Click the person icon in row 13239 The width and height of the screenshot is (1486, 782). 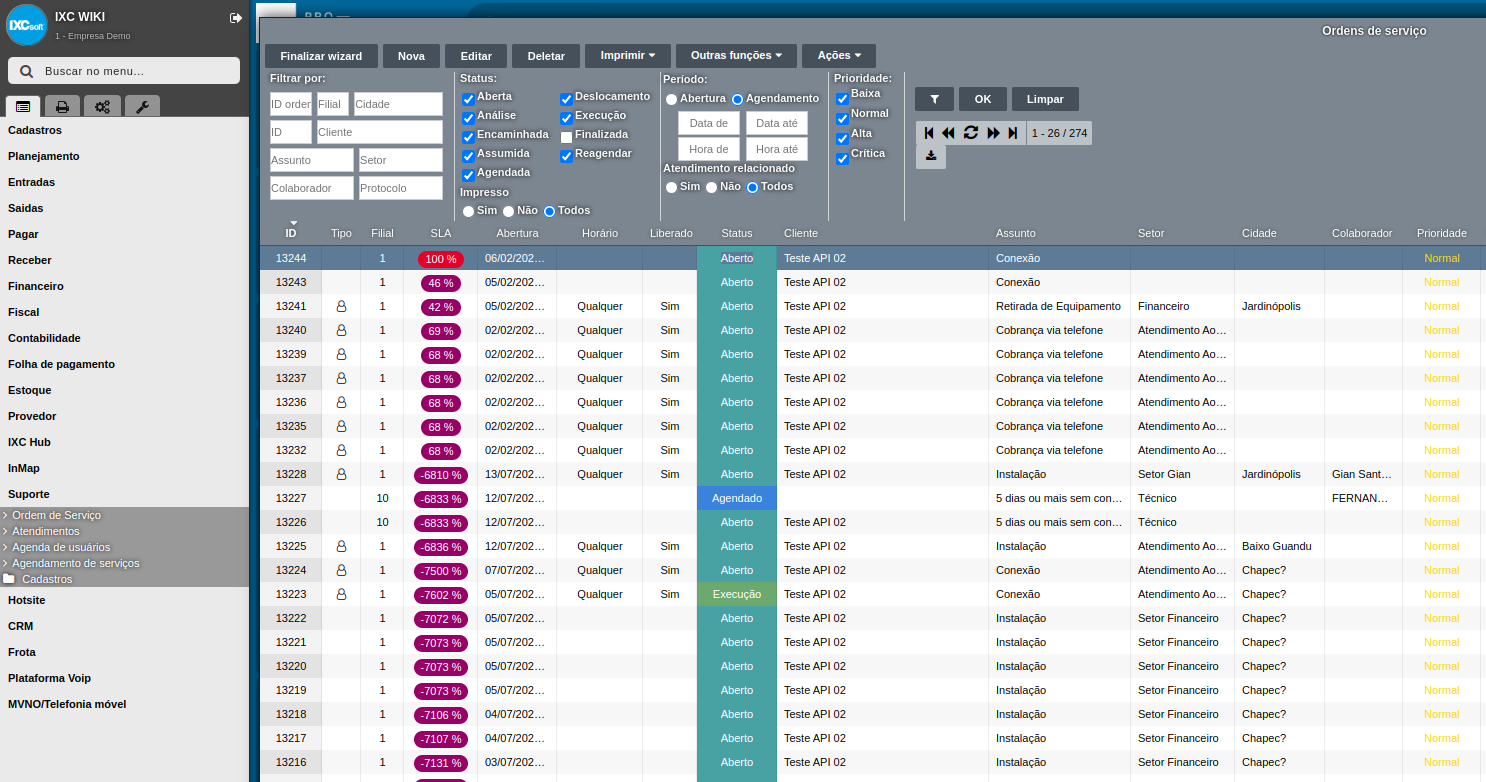pos(341,354)
